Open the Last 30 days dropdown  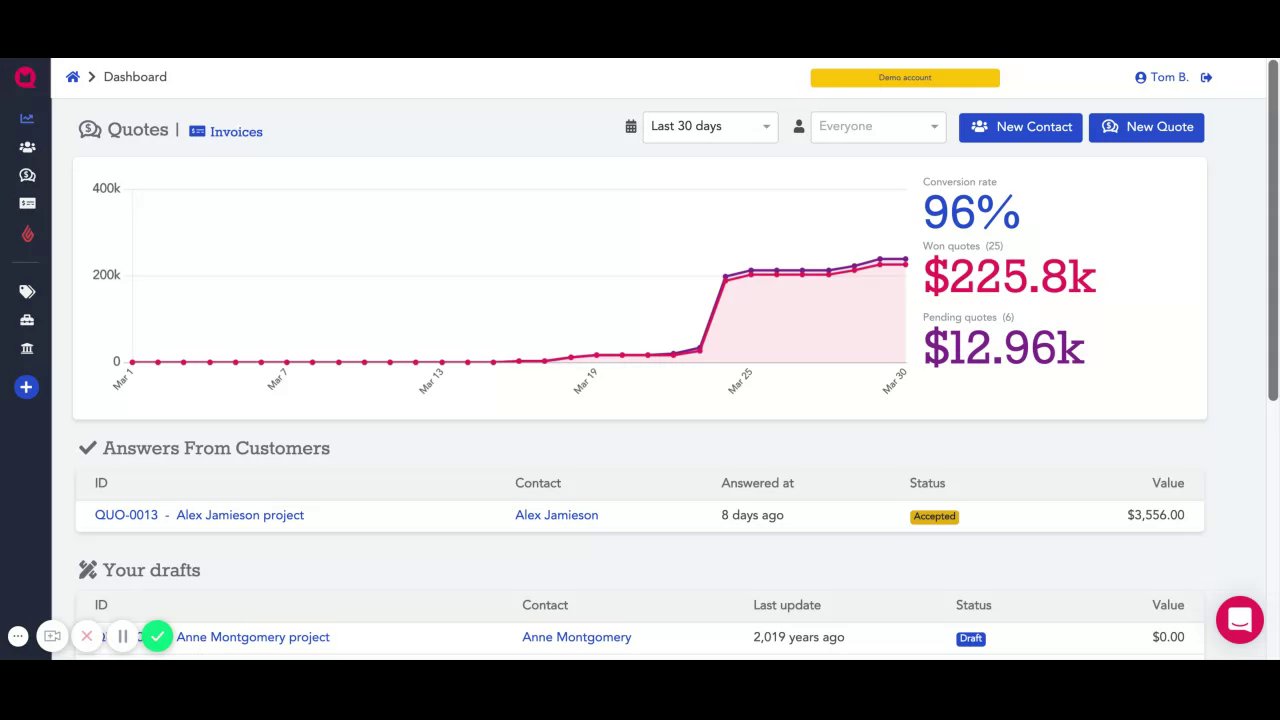click(x=710, y=127)
